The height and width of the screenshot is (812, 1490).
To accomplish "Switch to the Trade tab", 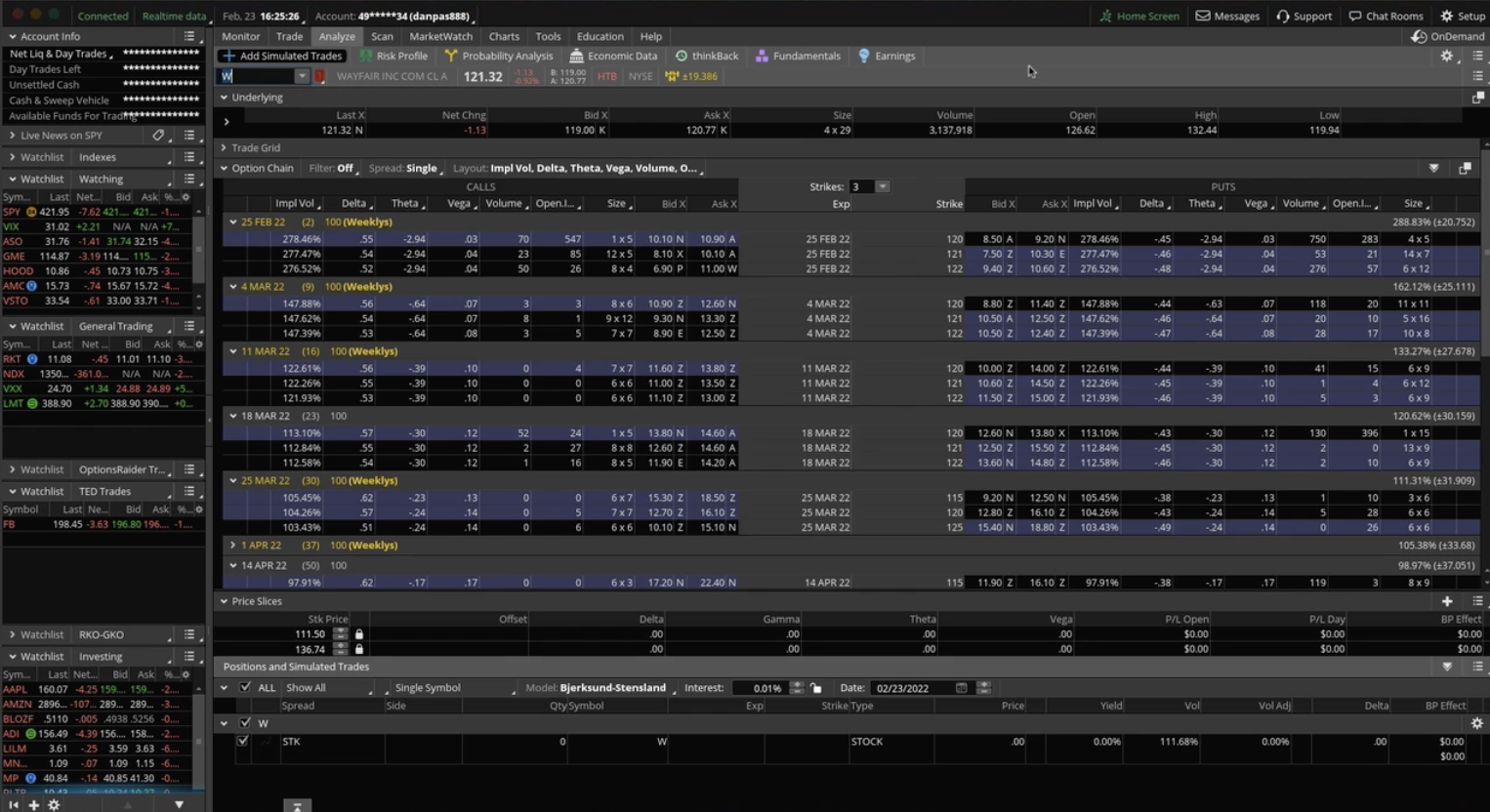I will click(289, 36).
